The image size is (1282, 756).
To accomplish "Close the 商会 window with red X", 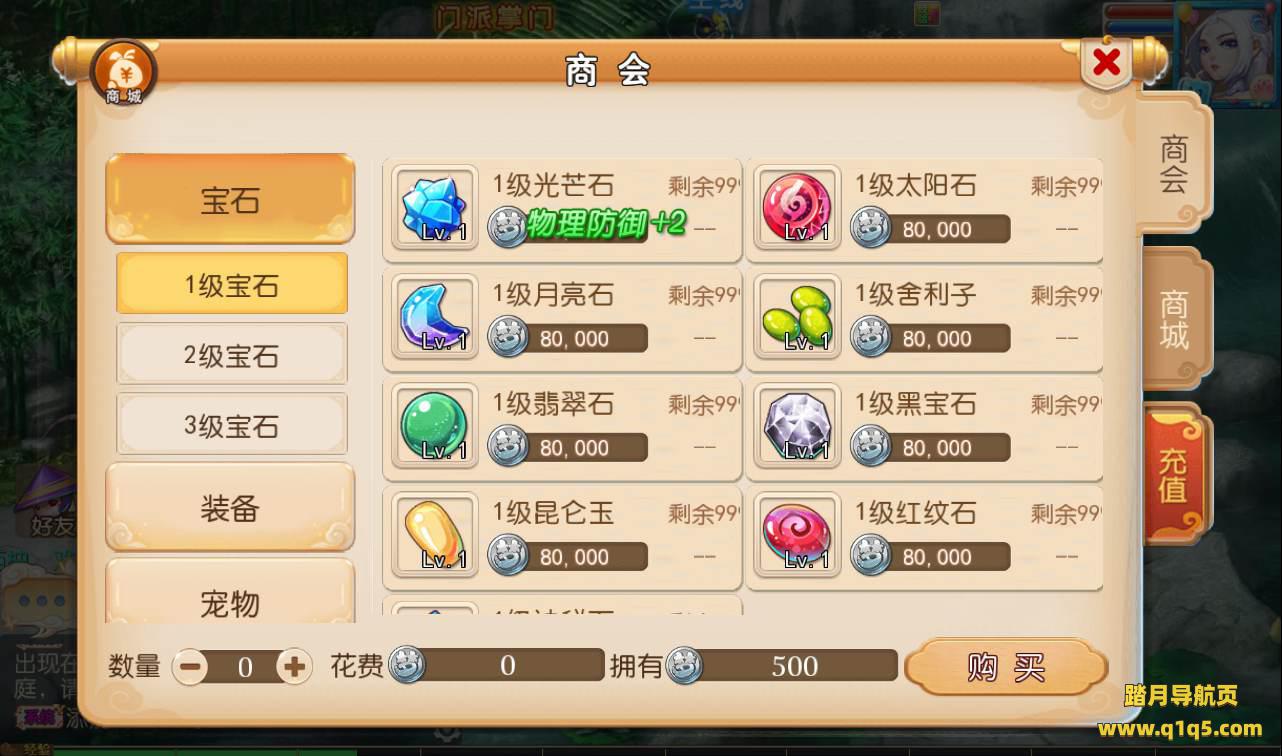I will click(x=1106, y=63).
